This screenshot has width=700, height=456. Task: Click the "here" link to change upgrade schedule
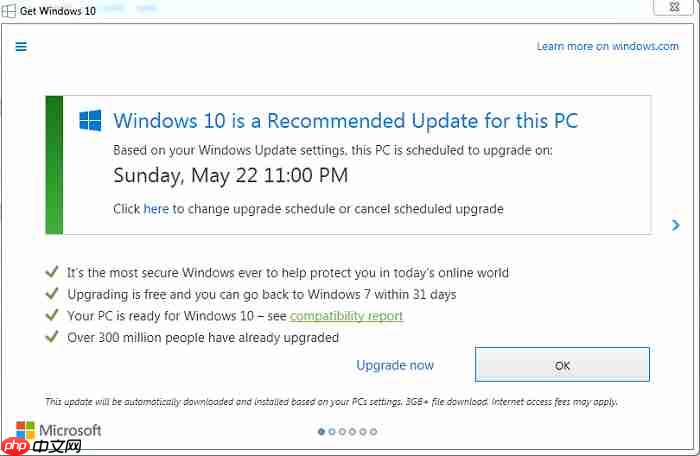tap(156, 209)
